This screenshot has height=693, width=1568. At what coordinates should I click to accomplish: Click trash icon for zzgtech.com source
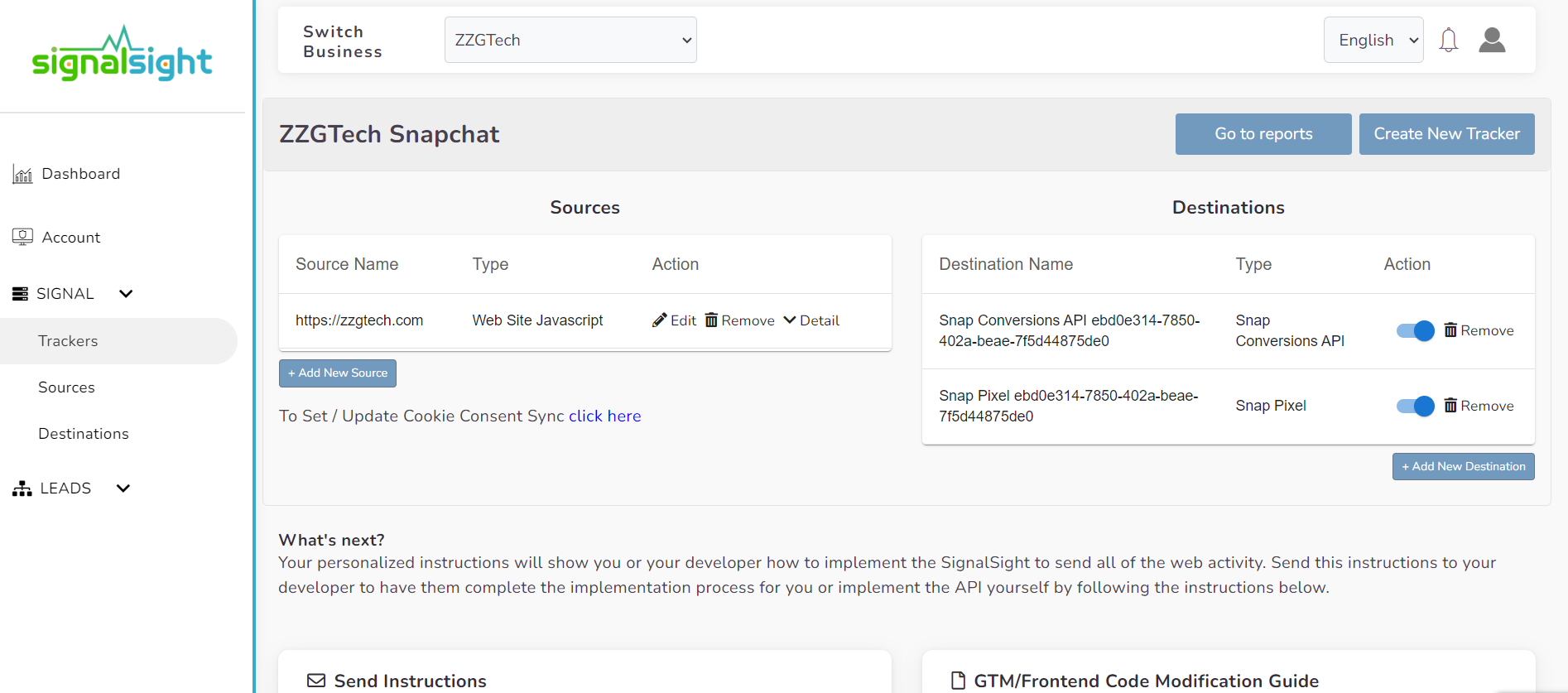tap(711, 320)
